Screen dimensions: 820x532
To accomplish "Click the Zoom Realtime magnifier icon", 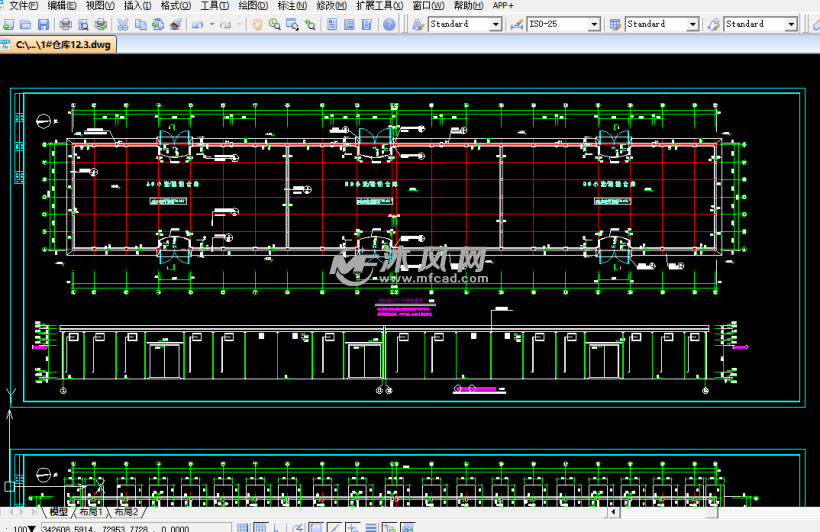I will pos(274,24).
